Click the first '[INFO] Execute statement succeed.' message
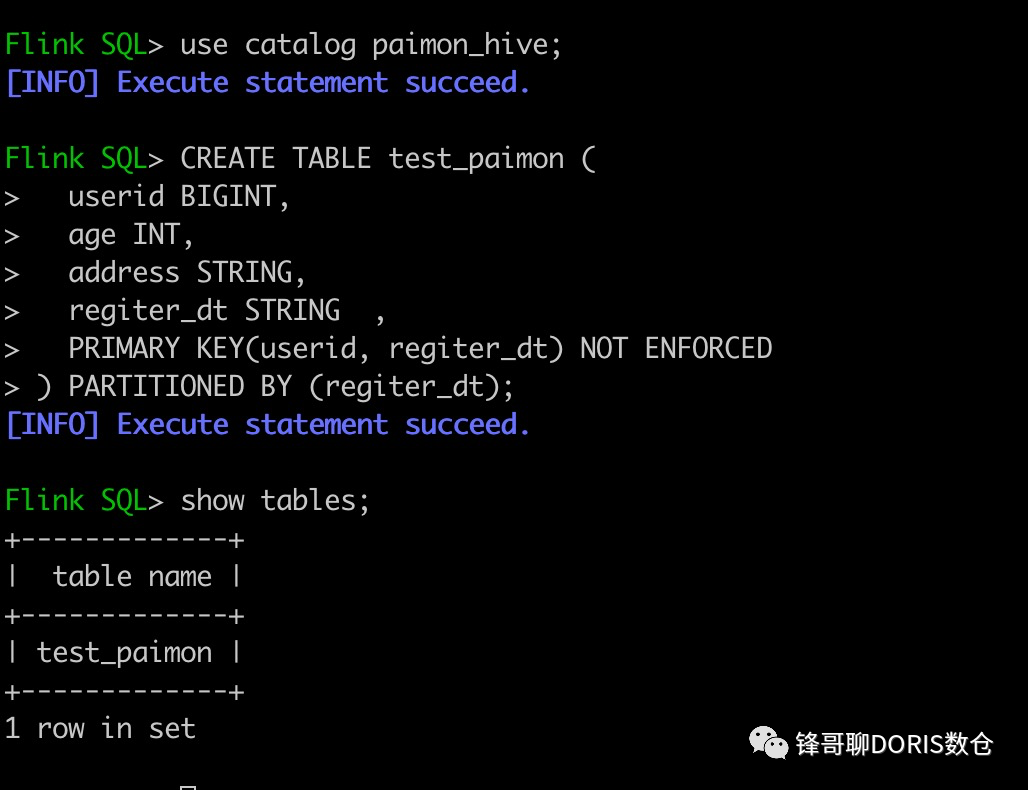 [x=267, y=83]
